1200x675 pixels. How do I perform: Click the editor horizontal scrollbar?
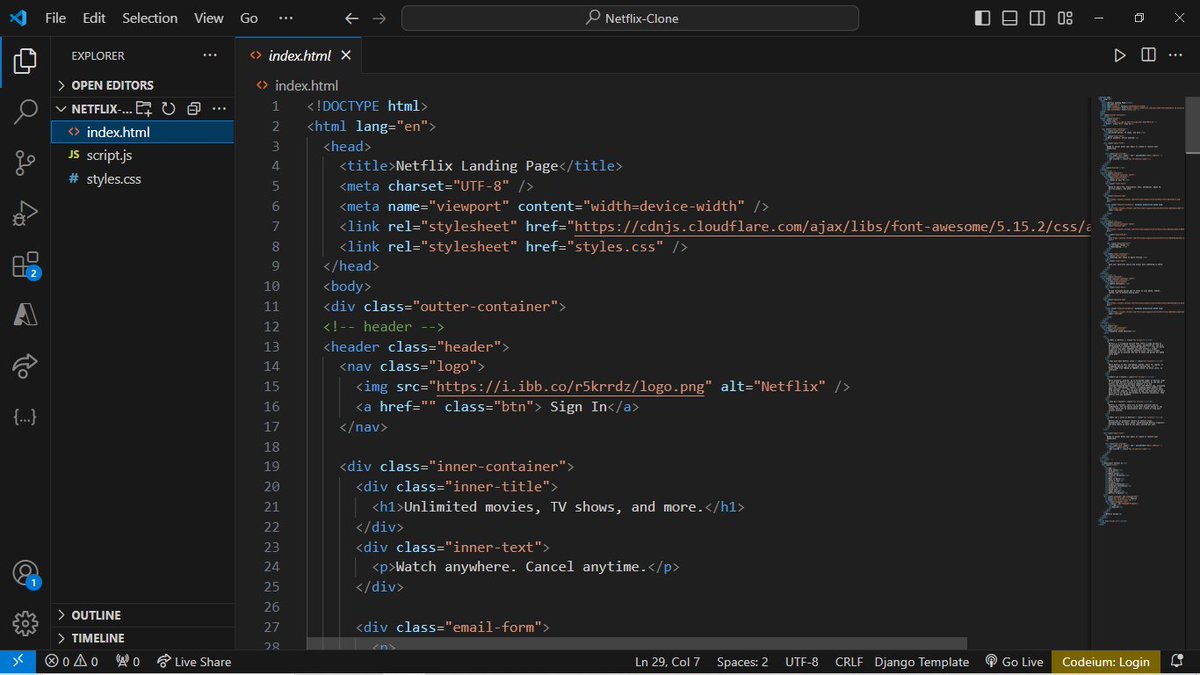click(x=637, y=644)
